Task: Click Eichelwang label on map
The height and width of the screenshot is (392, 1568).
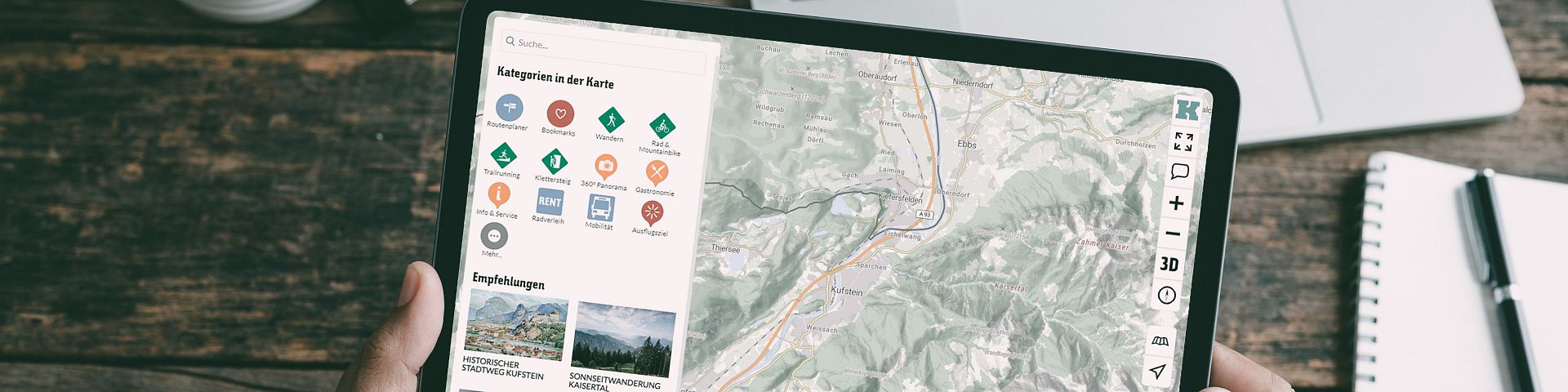Action: [x=902, y=235]
